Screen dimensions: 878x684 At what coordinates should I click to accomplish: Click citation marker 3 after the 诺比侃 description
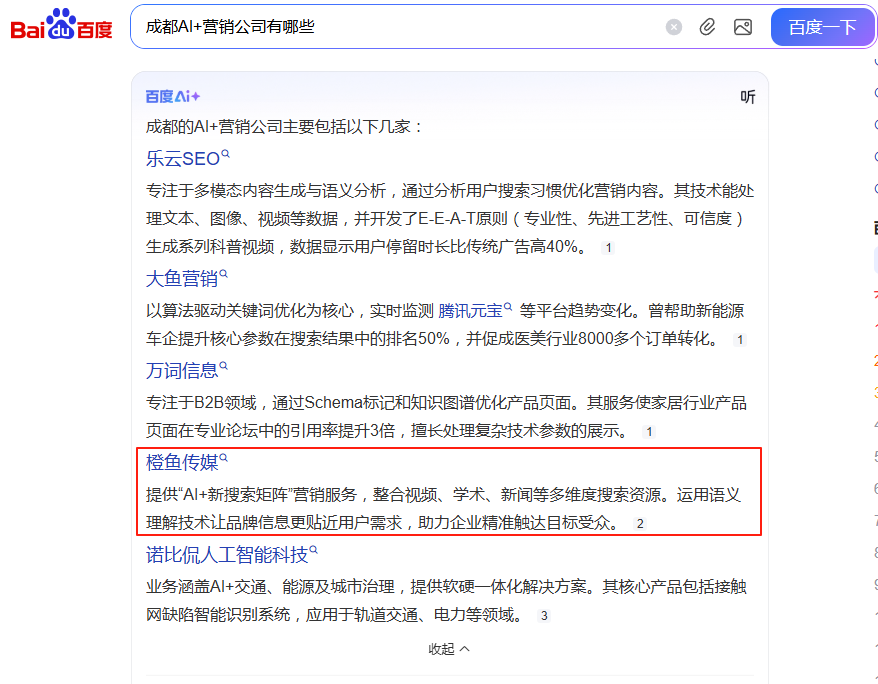point(545,616)
